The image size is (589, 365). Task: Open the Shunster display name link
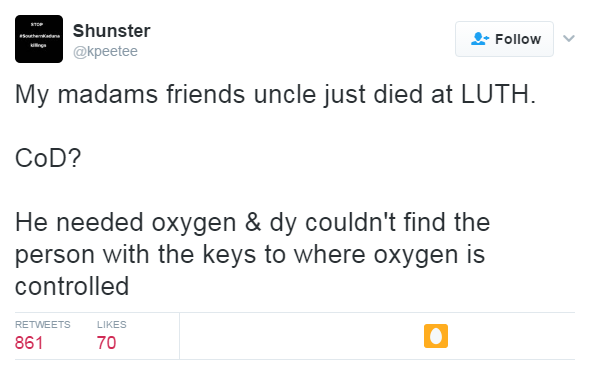112,31
